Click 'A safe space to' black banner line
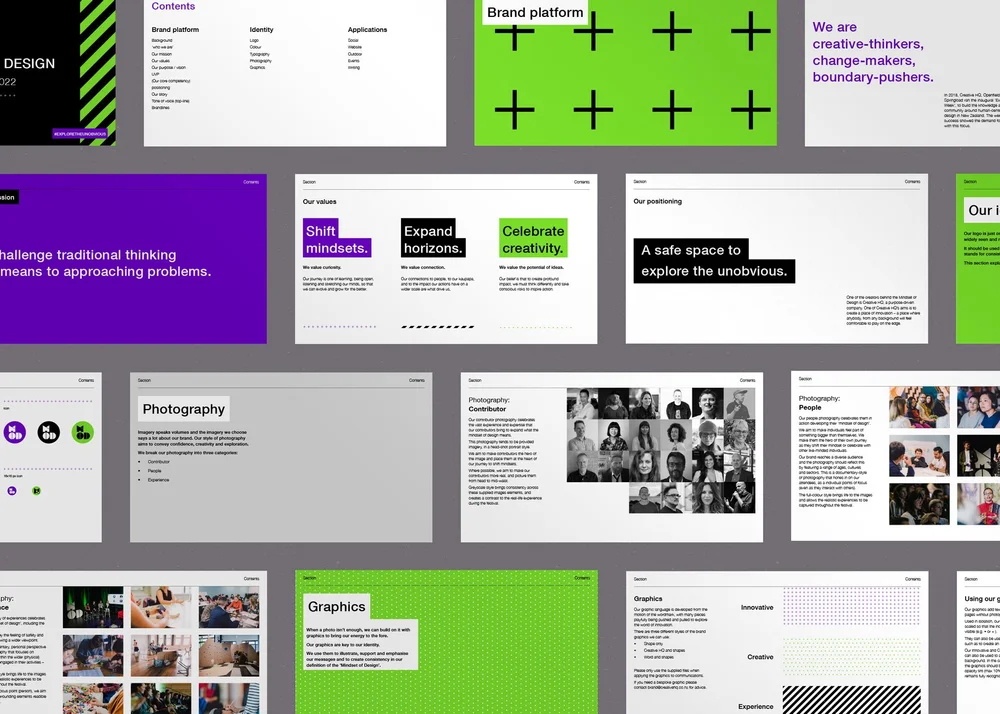 click(691, 250)
